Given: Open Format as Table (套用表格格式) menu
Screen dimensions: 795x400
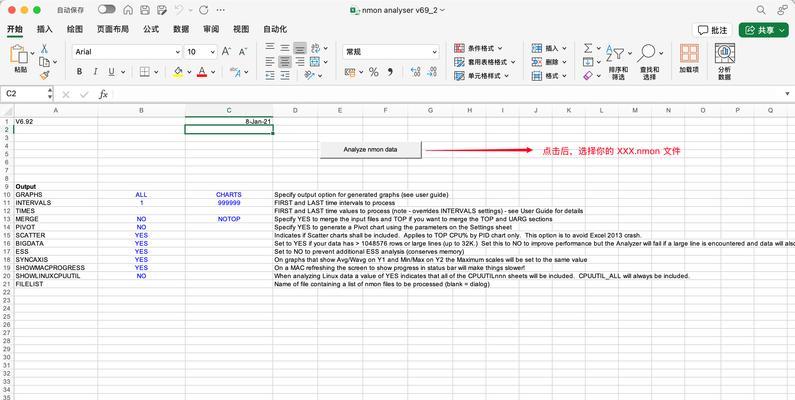Looking at the screenshot, I should pos(485,62).
